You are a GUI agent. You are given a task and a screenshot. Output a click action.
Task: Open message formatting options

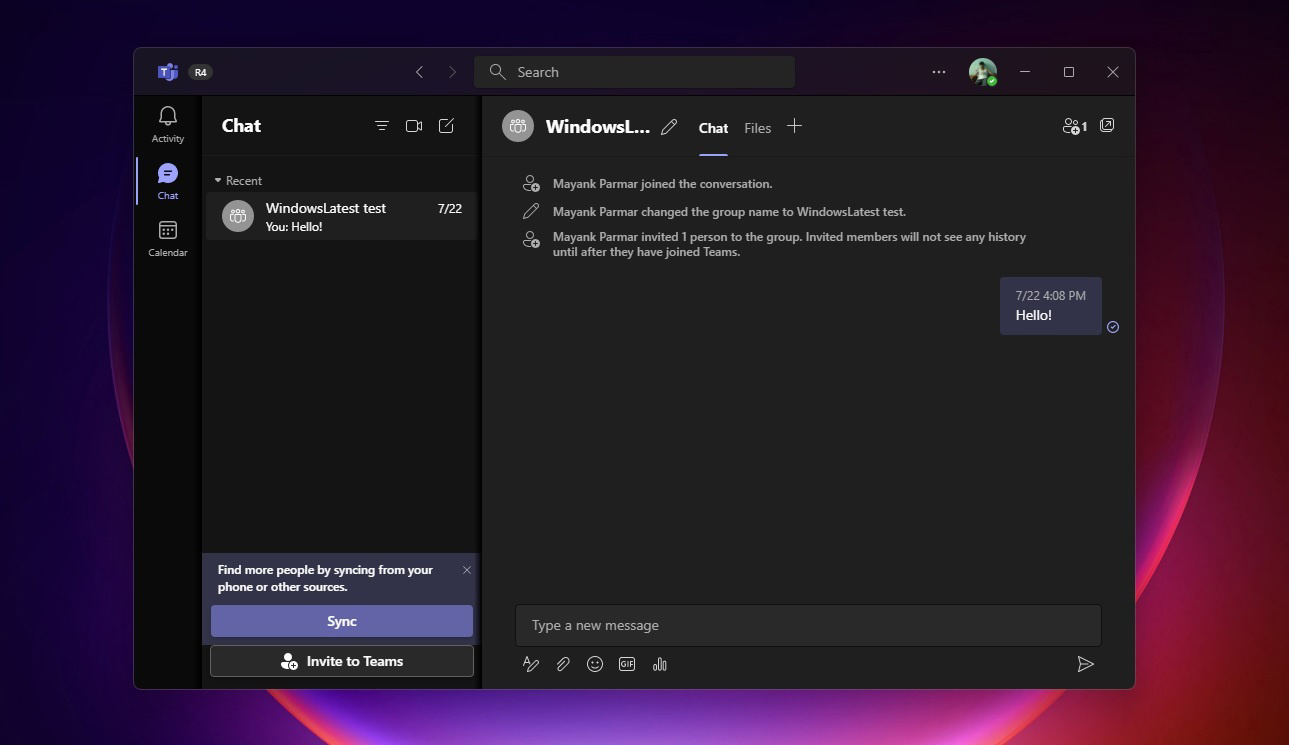click(531, 664)
